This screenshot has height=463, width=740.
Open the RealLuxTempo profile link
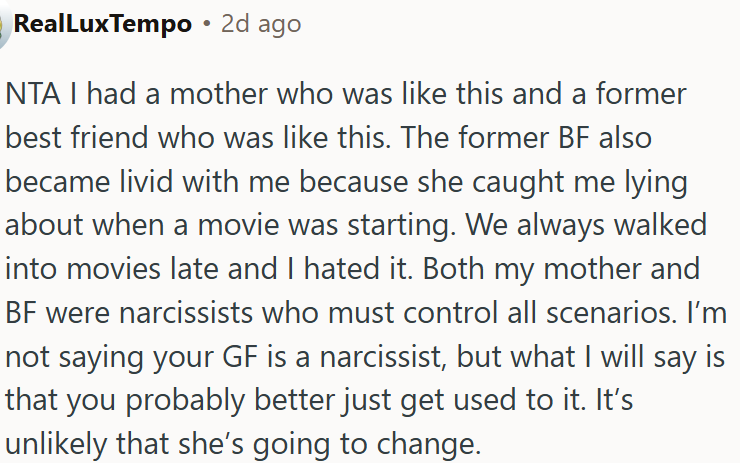(x=102, y=24)
